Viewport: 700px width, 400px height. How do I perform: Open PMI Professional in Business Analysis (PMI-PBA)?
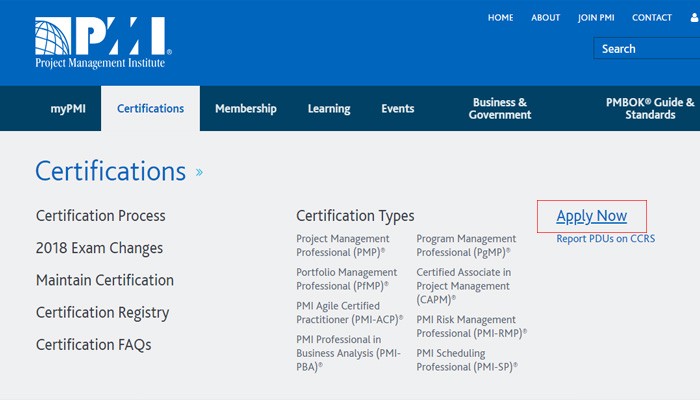click(x=348, y=353)
